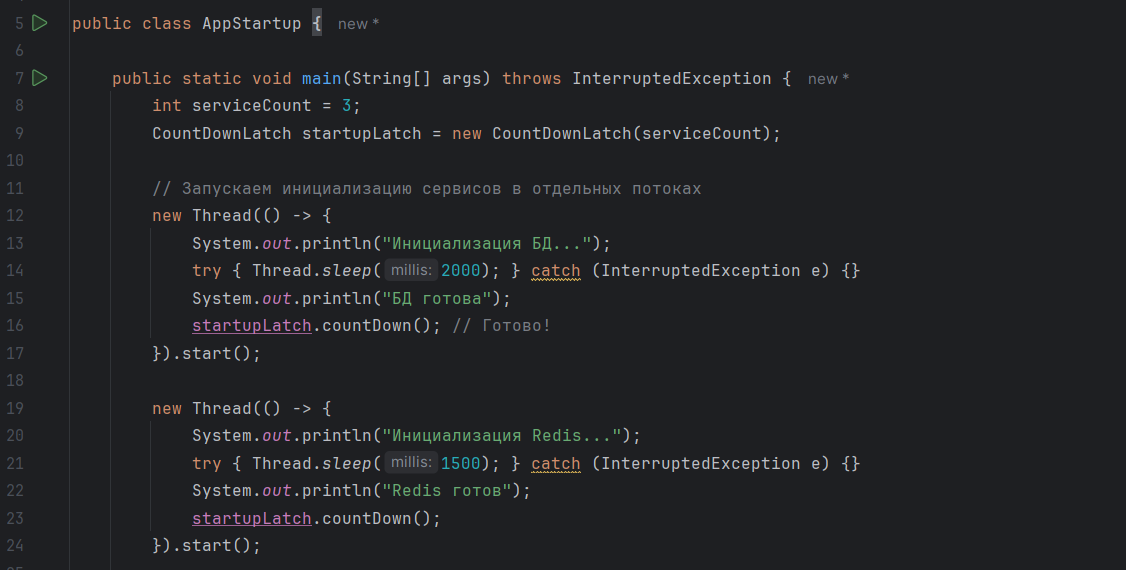Click on the serviceCount variable declaration
1126x570 pixels.
pos(251,106)
